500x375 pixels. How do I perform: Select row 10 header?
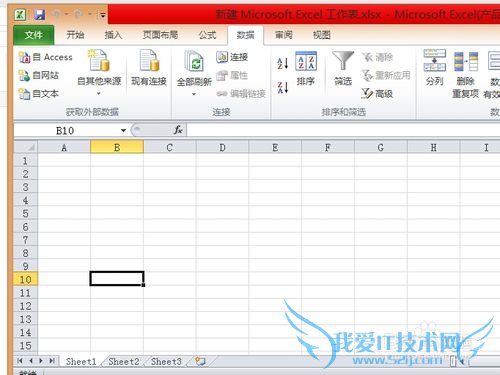coord(26,279)
